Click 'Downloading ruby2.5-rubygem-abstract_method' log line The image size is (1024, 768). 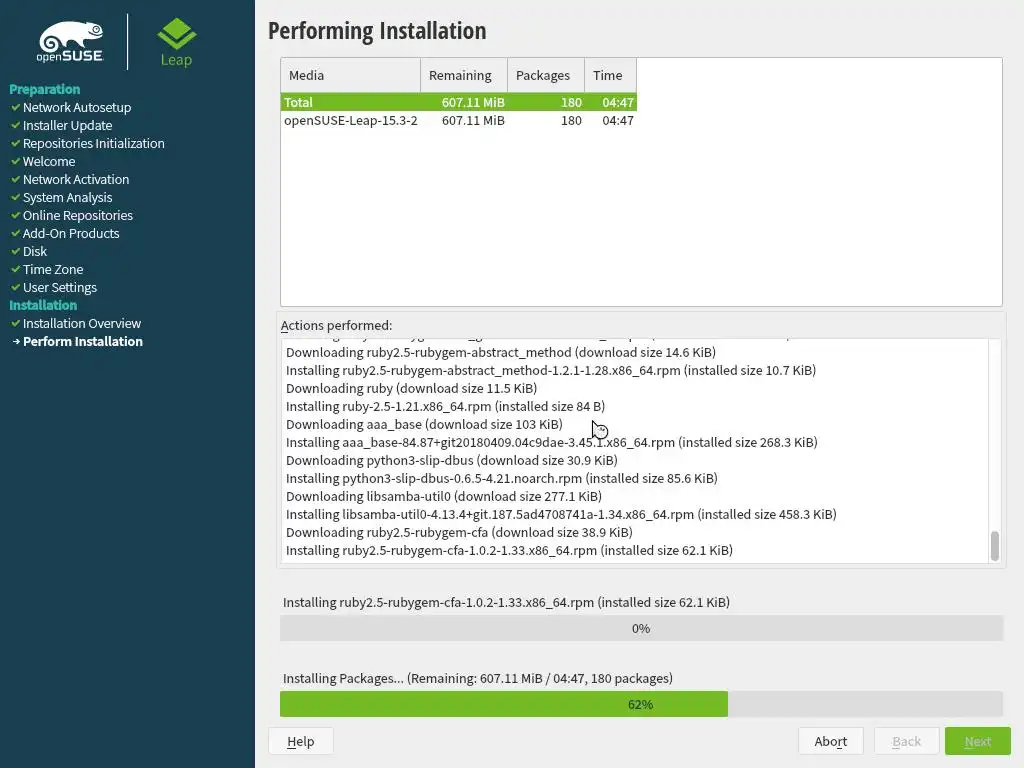tap(501, 352)
